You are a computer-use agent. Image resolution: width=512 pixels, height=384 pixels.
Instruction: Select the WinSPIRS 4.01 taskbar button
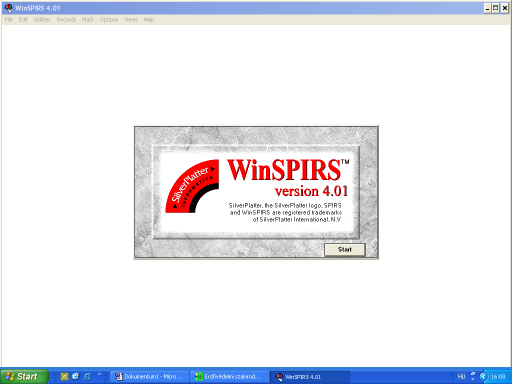pyautogui.click(x=309, y=377)
